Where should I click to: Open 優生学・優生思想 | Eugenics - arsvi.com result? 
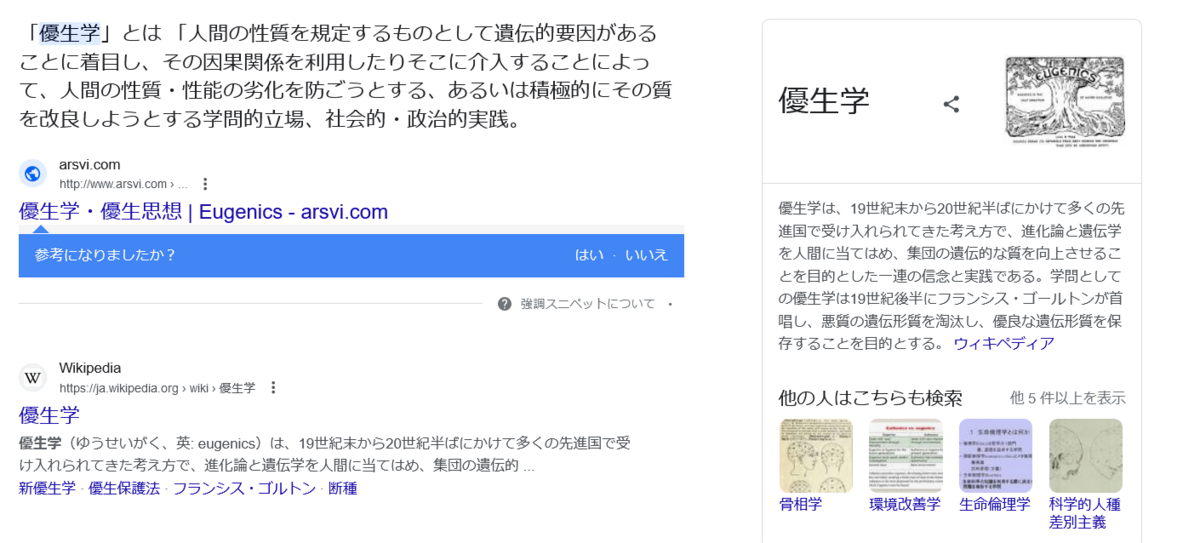click(203, 212)
